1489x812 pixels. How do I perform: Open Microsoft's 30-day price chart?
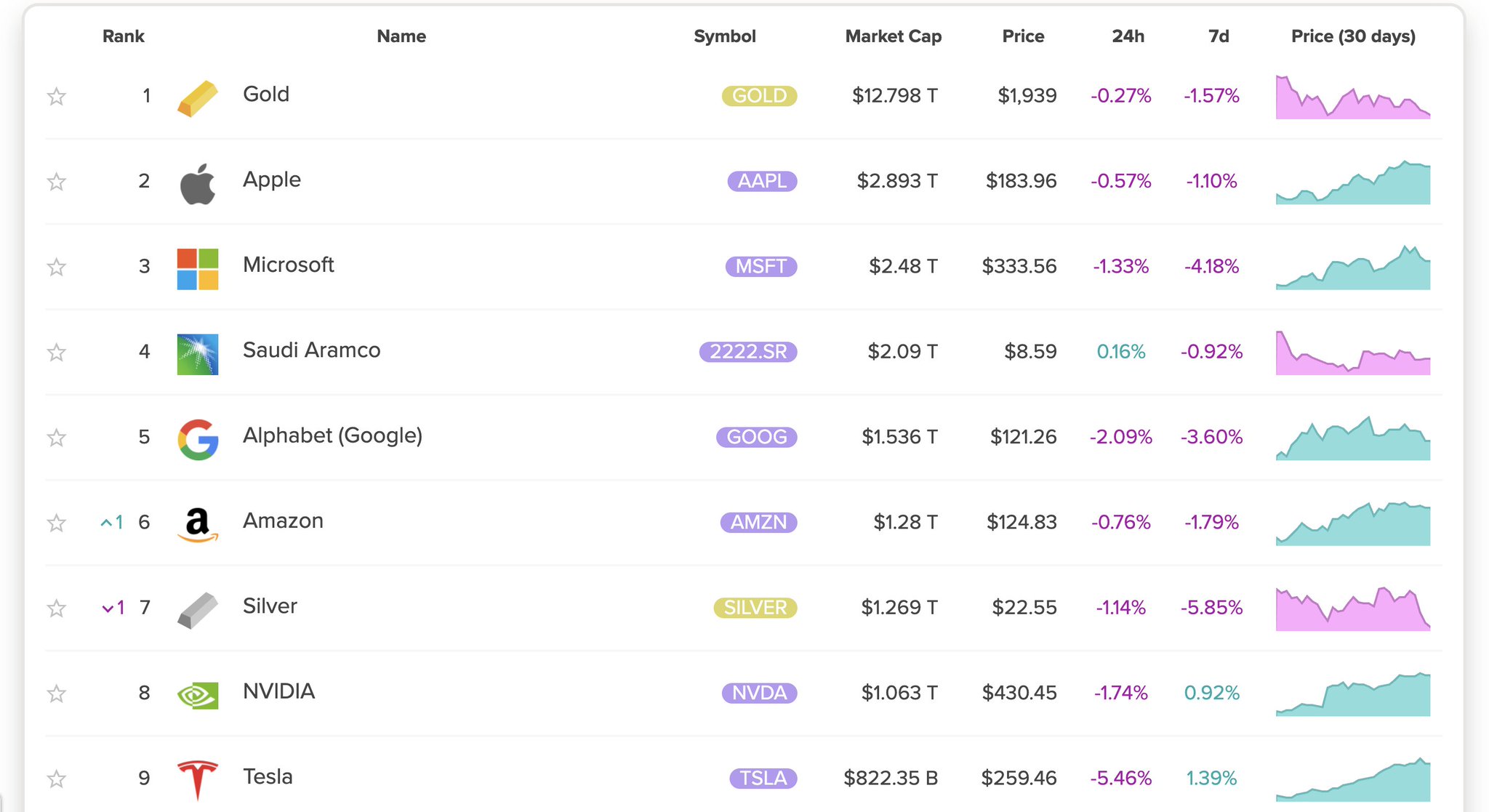coord(1353,268)
